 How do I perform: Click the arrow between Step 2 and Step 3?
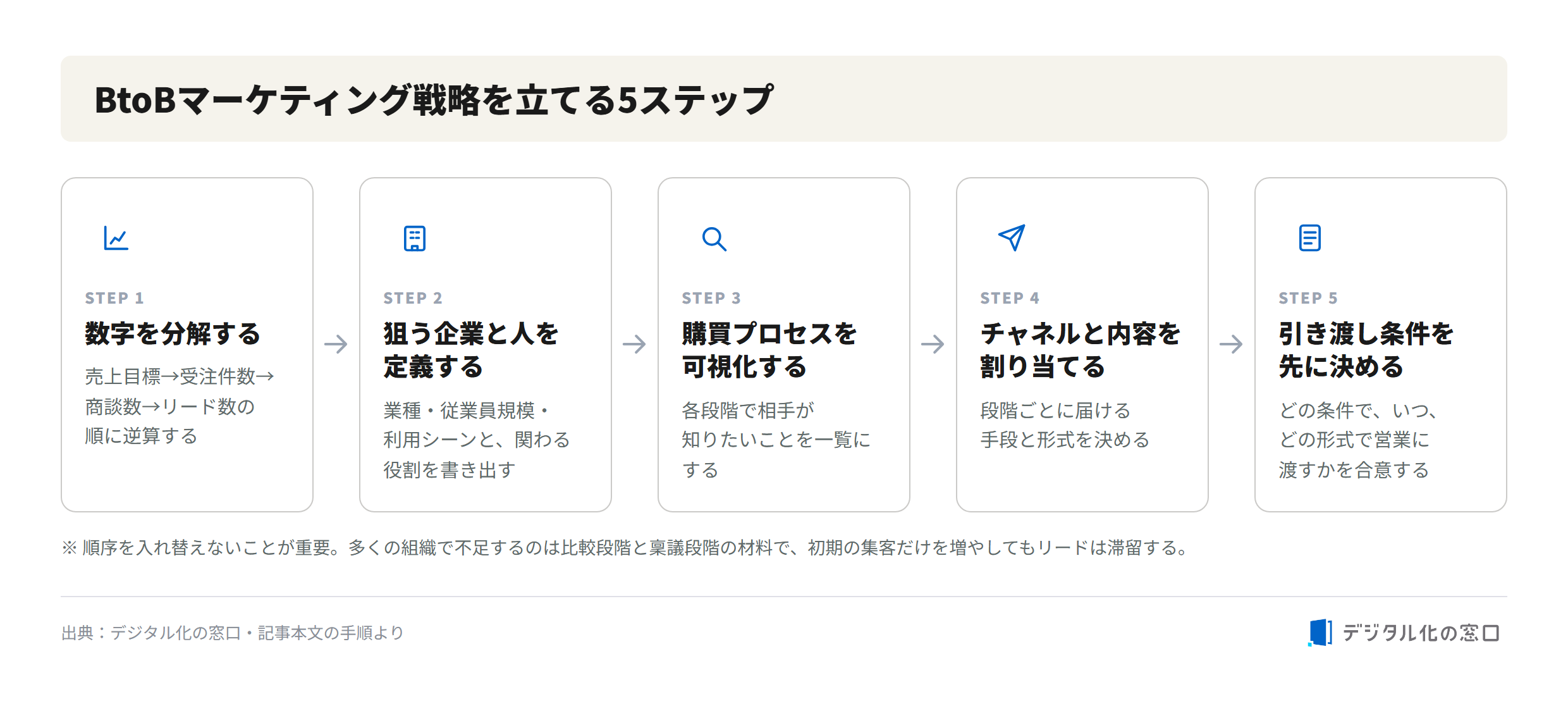point(635,344)
